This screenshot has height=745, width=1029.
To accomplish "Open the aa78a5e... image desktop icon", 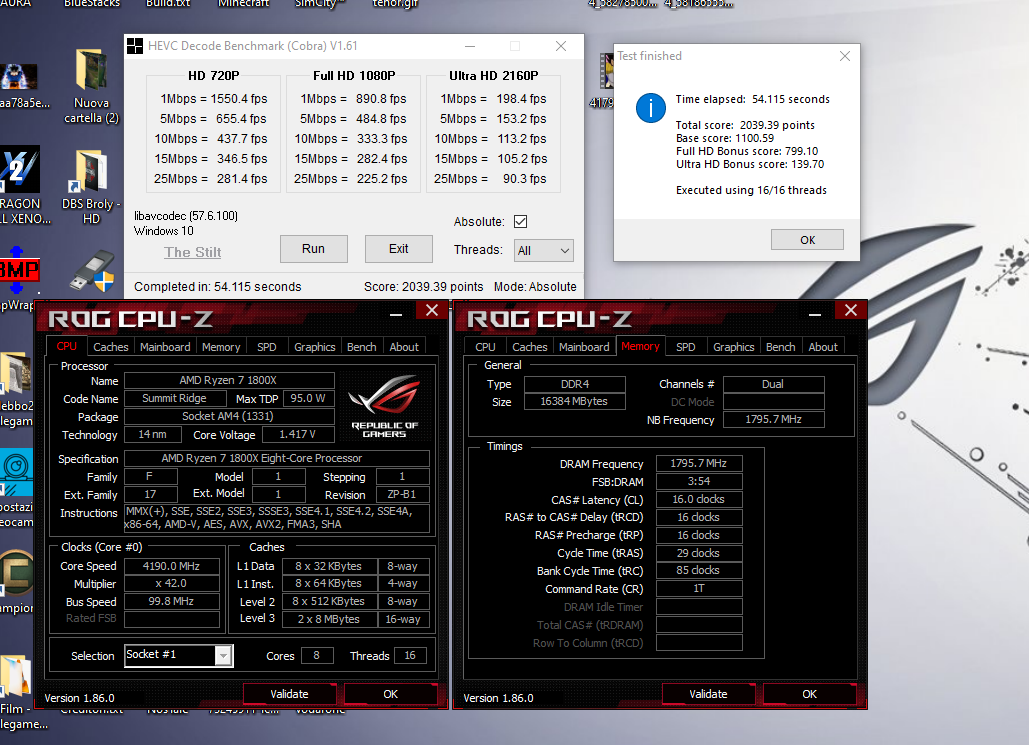I will (x=18, y=77).
